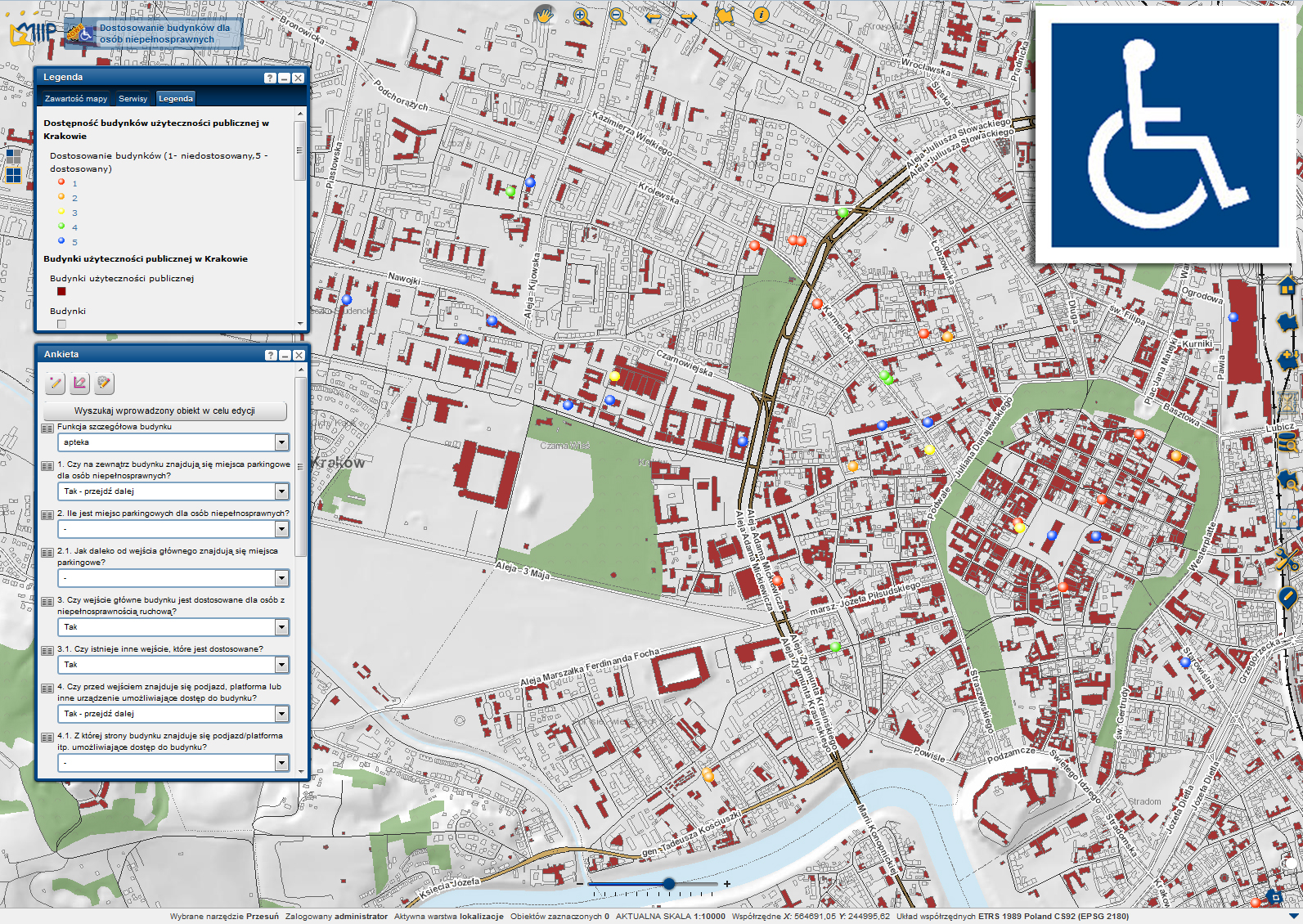The height and width of the screenshot is (924, 1303).
Task: Open the map search magnifier icon
Action: 1287,480
